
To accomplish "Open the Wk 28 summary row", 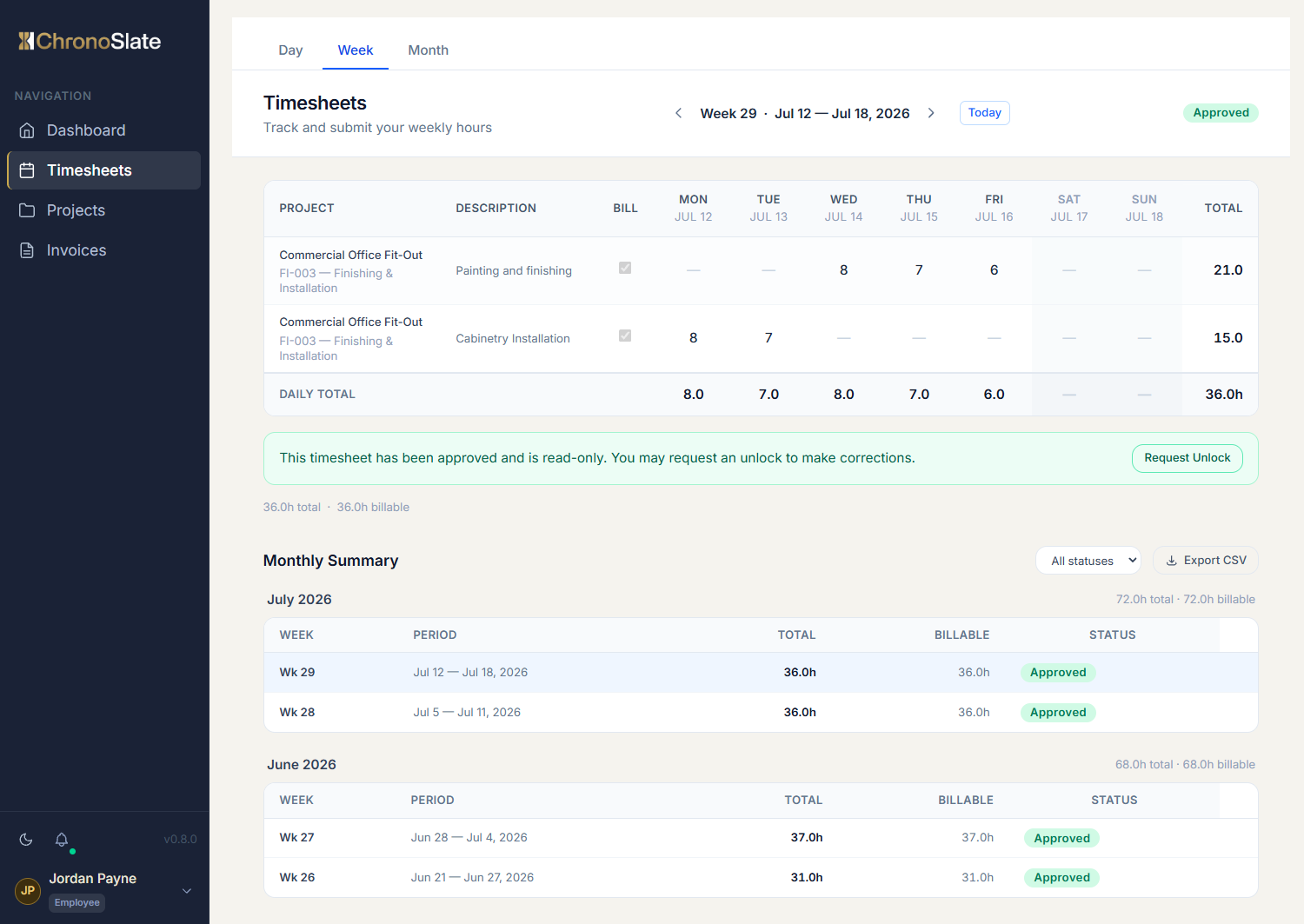I will pos(761,713).
